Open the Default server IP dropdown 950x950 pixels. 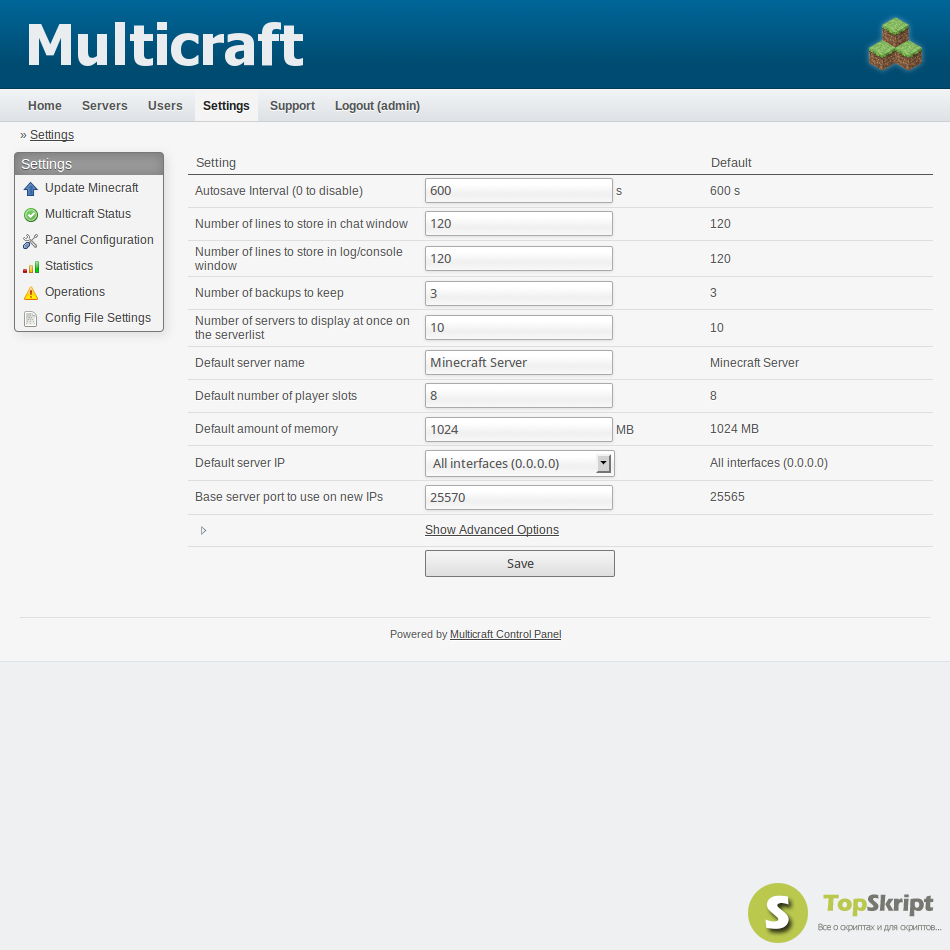(520, 463)
